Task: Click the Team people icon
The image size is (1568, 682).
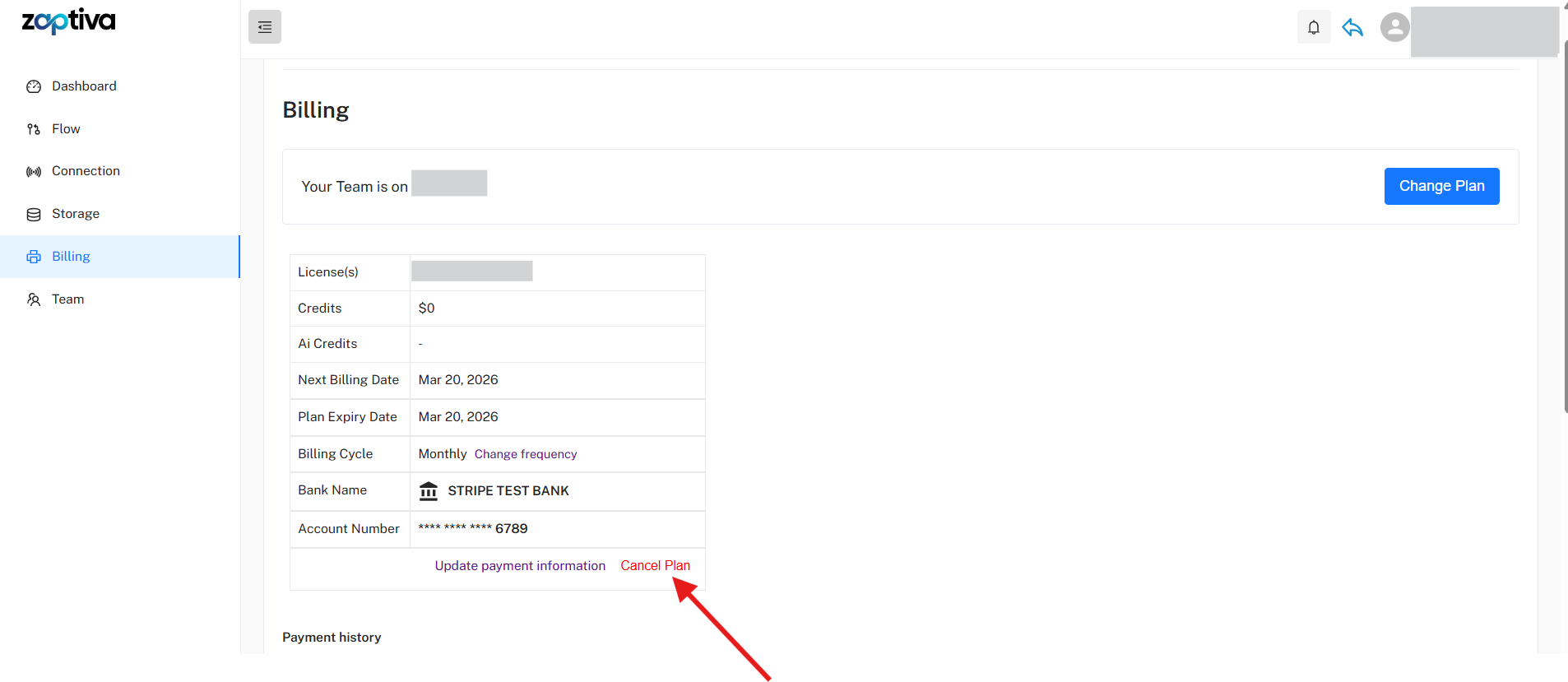Action: click(34, 299)
